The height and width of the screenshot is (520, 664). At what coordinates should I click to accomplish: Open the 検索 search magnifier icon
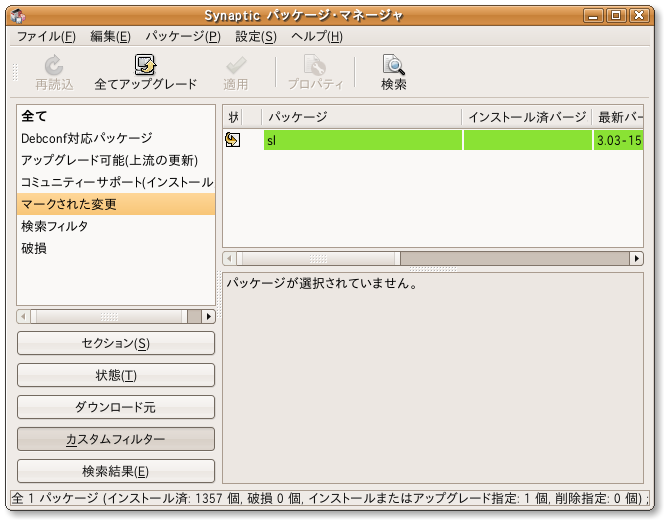[x=393, y=64]
